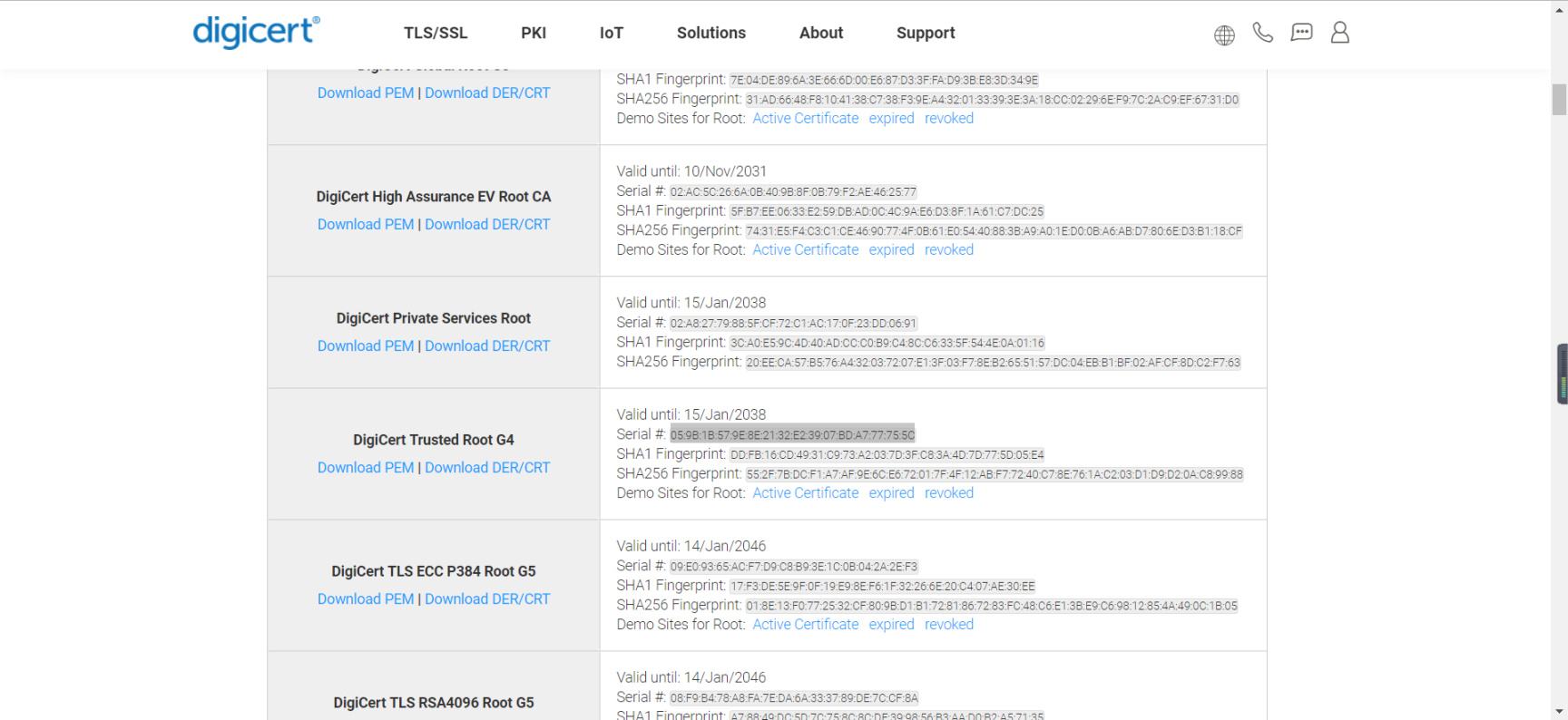Click the Private Services Root SHA1 fingerprint
1568x720 pixels.
click(887, 343)
